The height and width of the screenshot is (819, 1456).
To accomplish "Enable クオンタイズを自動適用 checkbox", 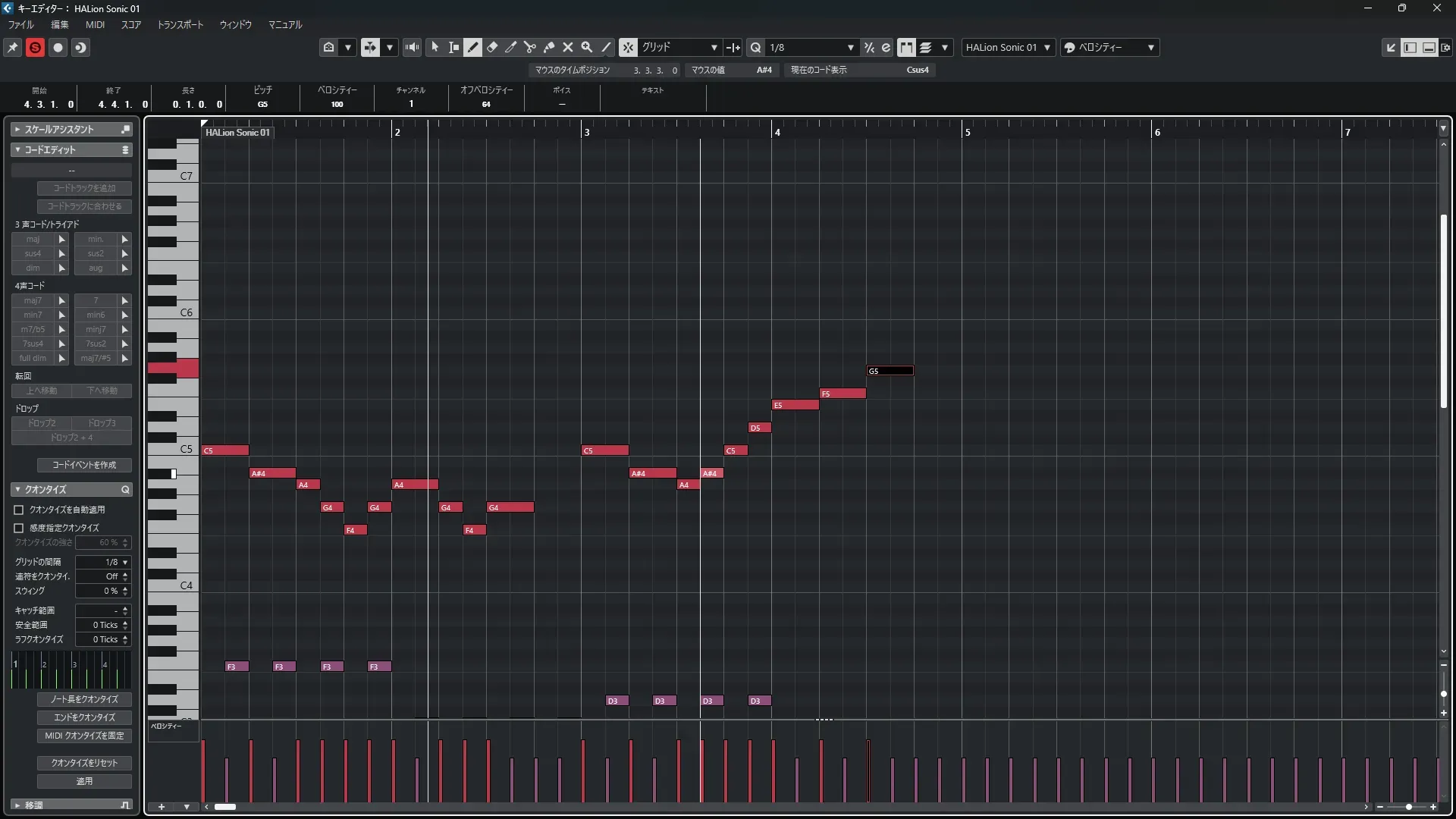I will point(19,510).
